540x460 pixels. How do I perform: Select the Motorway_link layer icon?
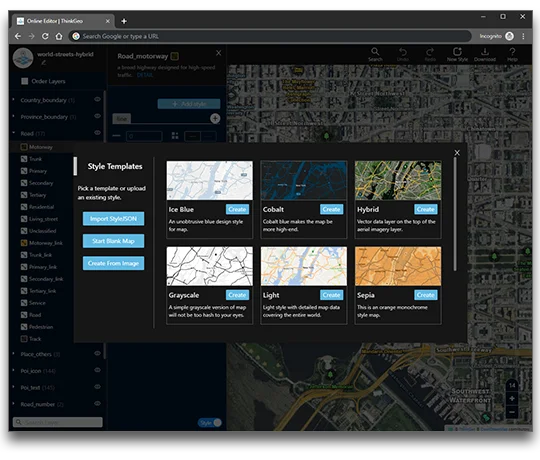24,243
